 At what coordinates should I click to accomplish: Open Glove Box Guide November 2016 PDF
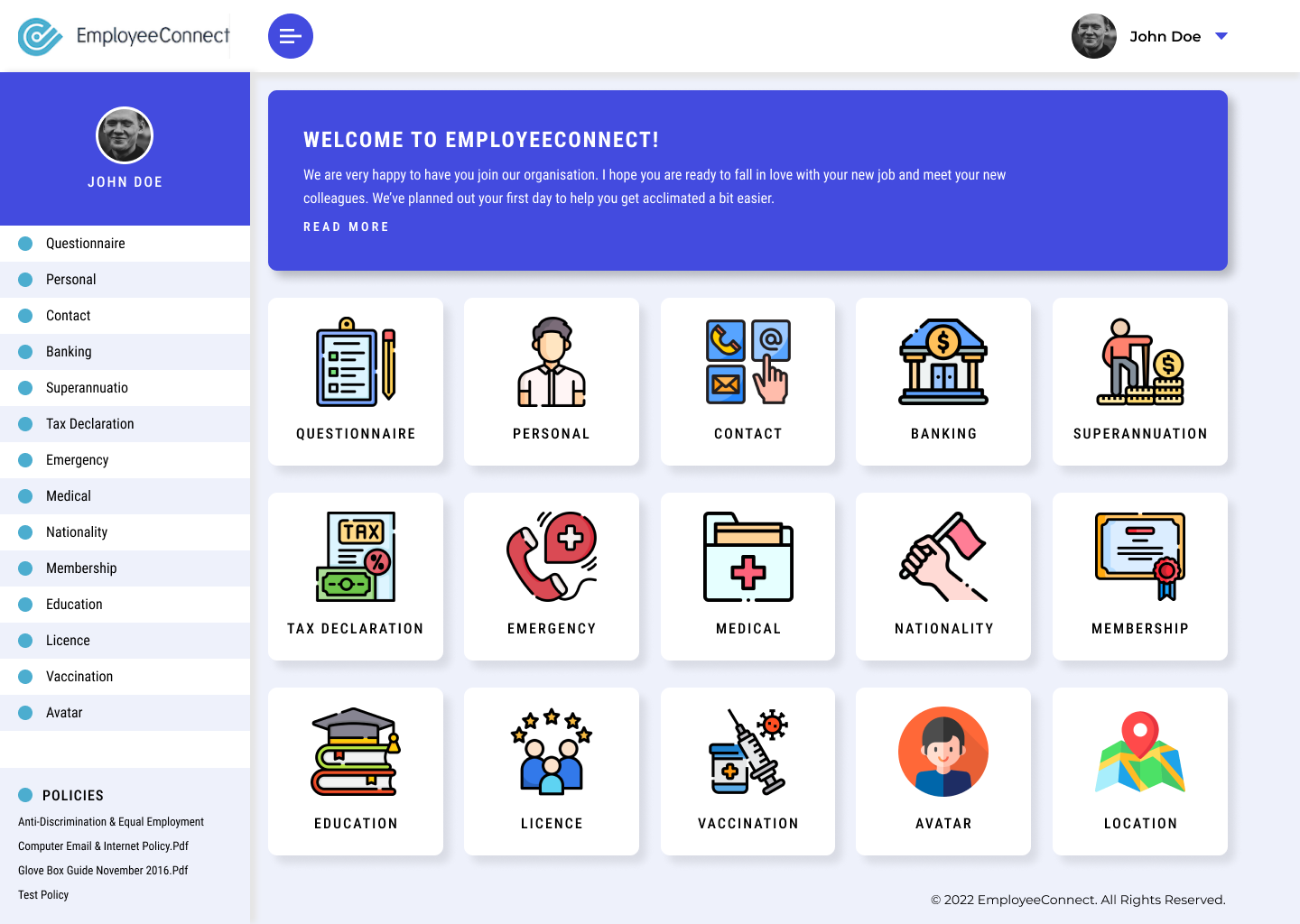[103, 871]
